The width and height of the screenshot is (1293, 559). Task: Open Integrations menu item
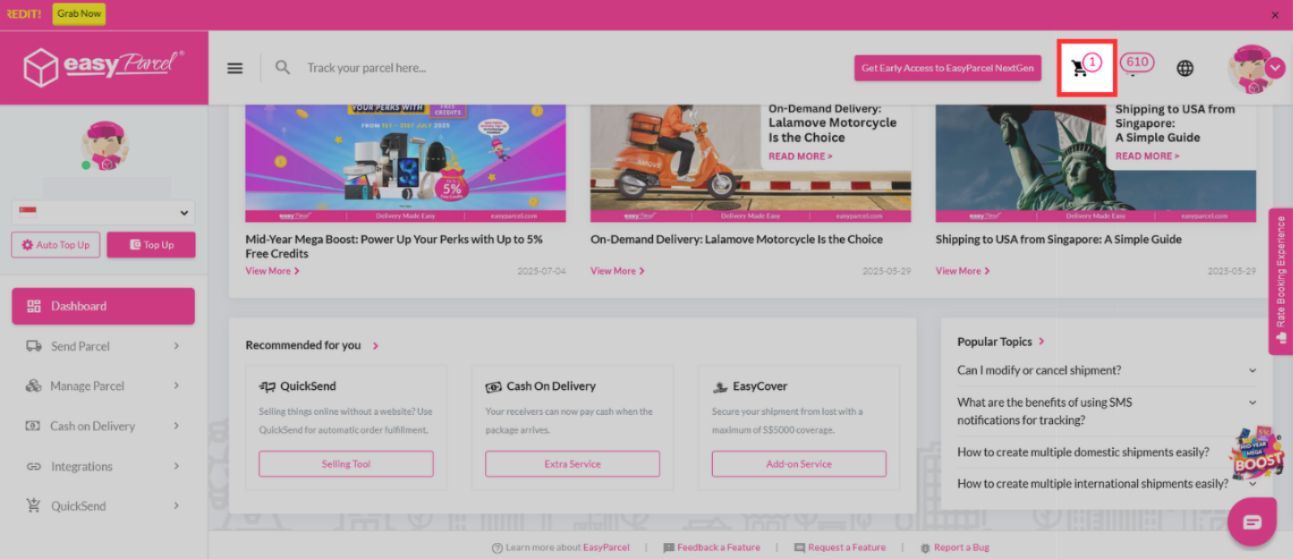[x=103, y=466]
